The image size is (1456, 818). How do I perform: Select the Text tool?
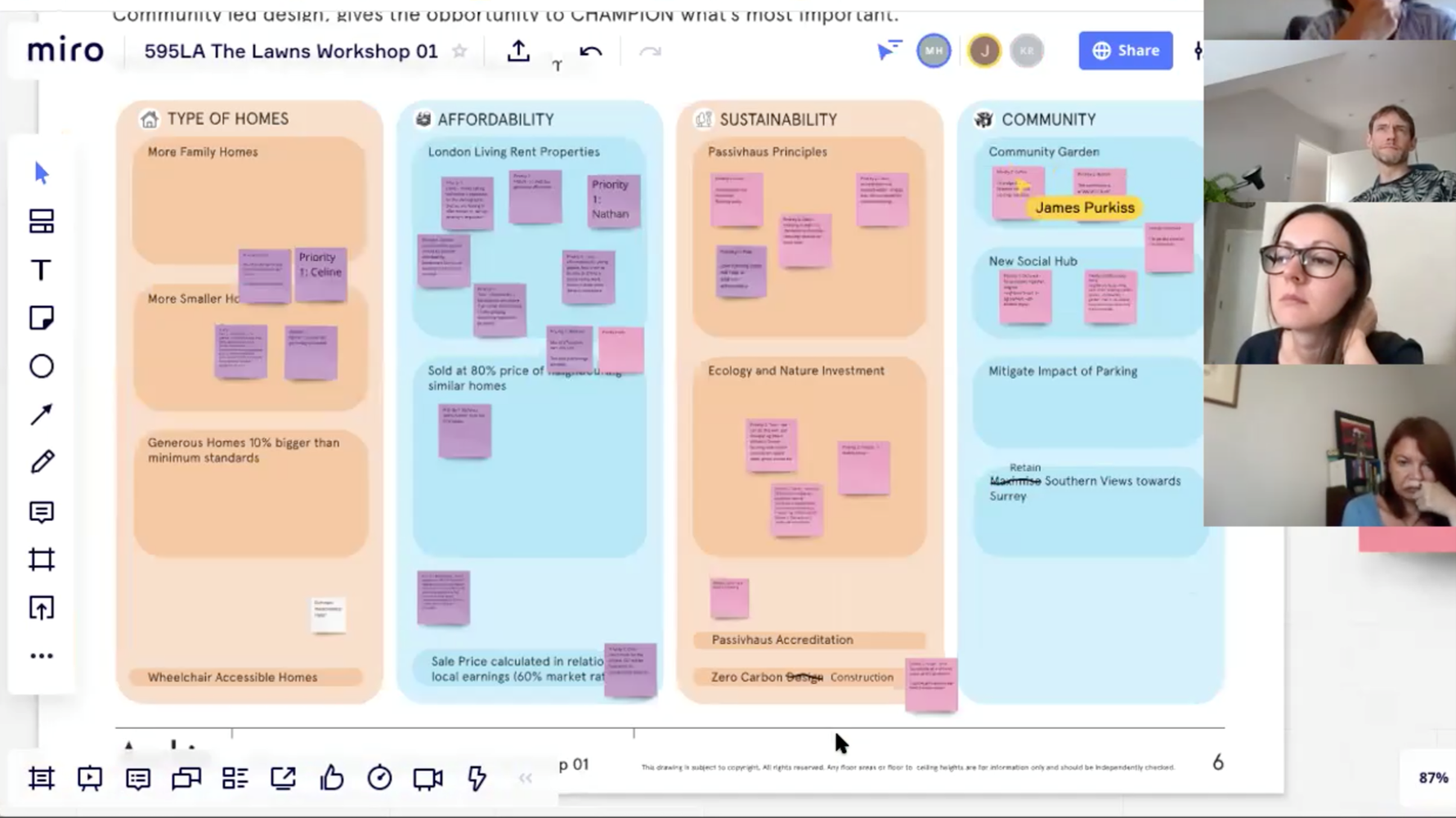tap(42, 270)
